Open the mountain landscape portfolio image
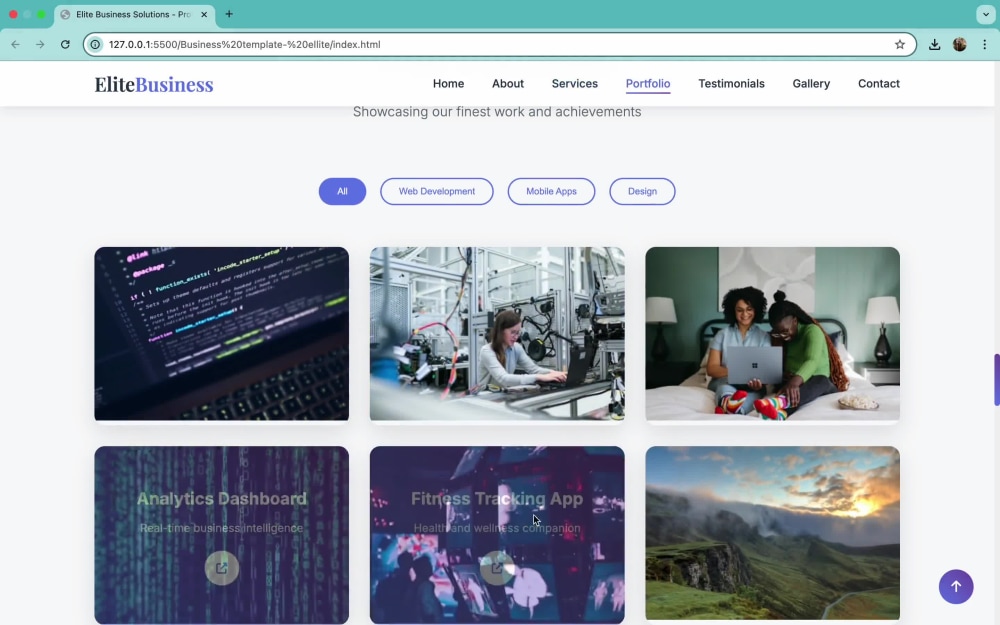This screenshot has height=625, width=1000. [x=772, y=533]
